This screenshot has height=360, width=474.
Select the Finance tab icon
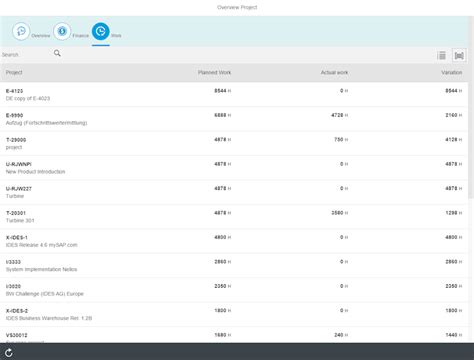[62, 31]
